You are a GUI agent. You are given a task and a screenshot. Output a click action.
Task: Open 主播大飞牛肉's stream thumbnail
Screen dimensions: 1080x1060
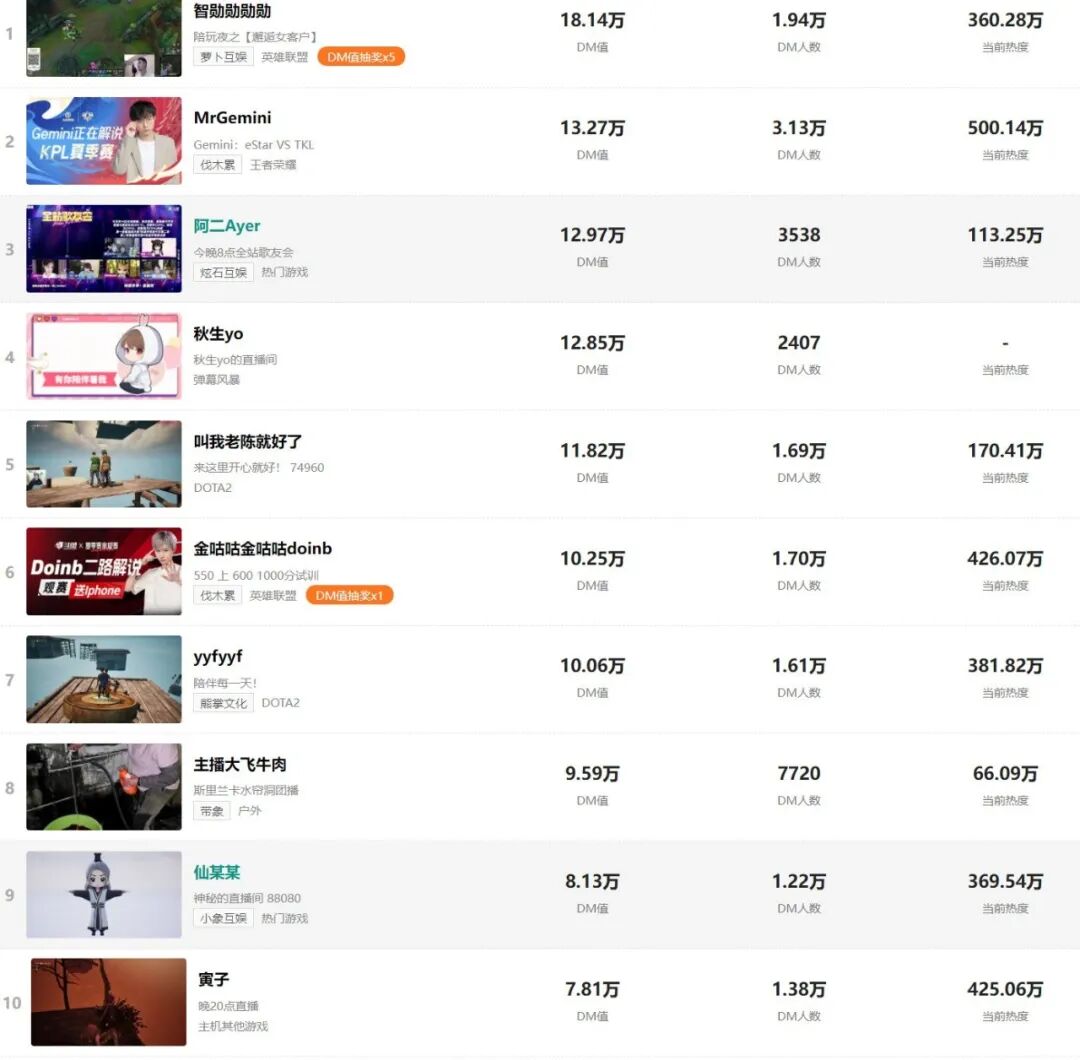click(x=104, y=787)
